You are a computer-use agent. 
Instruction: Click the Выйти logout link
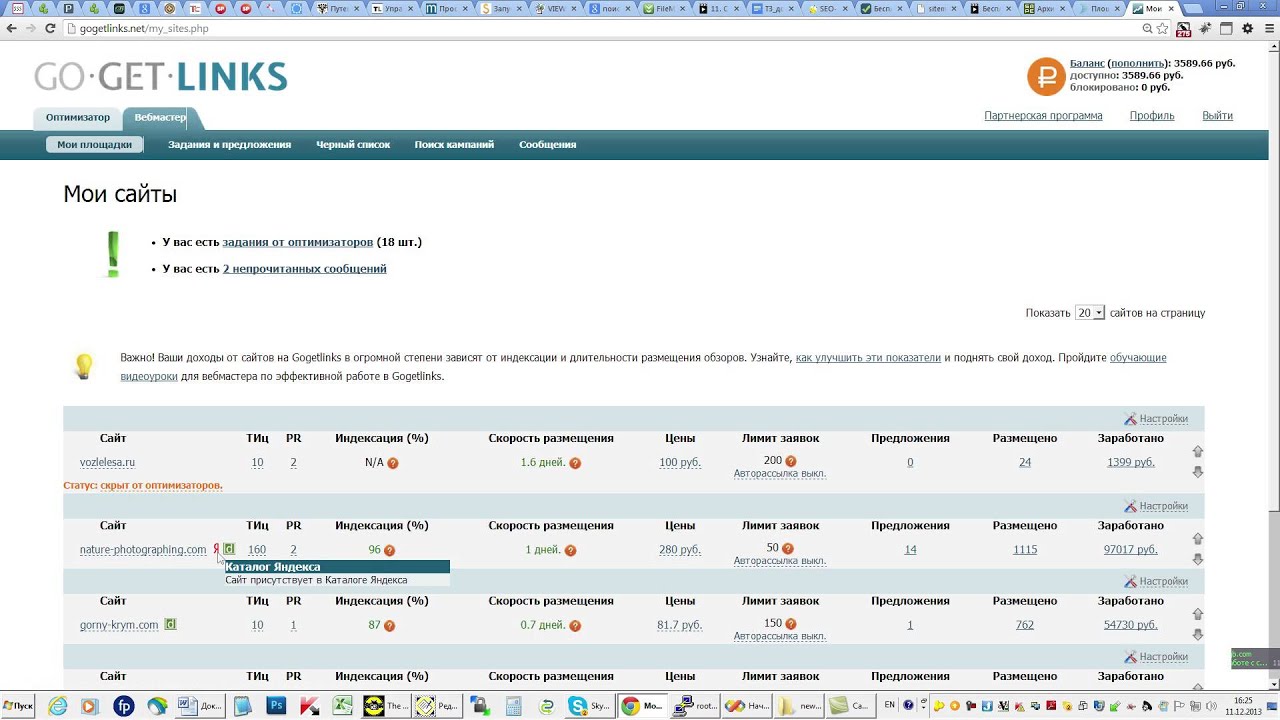pos(1217,116)
